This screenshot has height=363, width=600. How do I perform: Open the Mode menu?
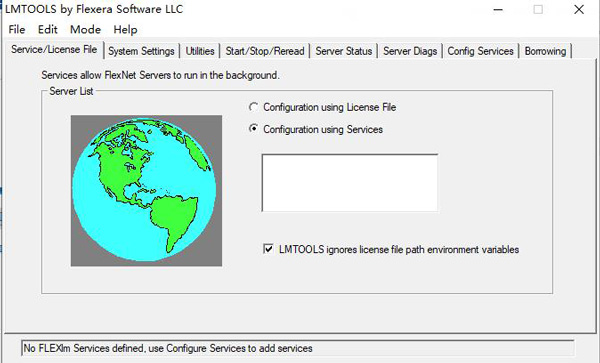tap(85, 29)
